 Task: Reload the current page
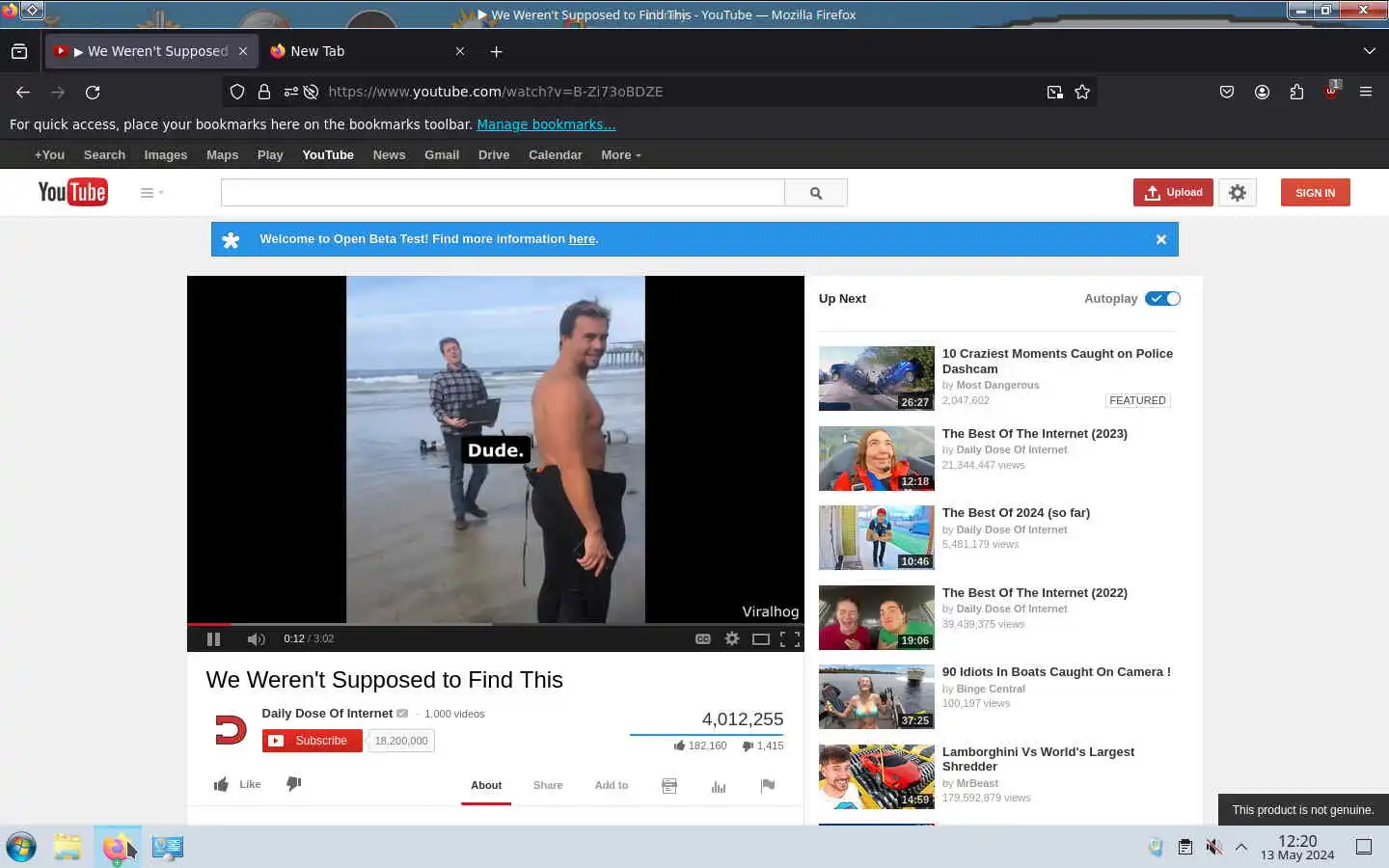point(93,92)
